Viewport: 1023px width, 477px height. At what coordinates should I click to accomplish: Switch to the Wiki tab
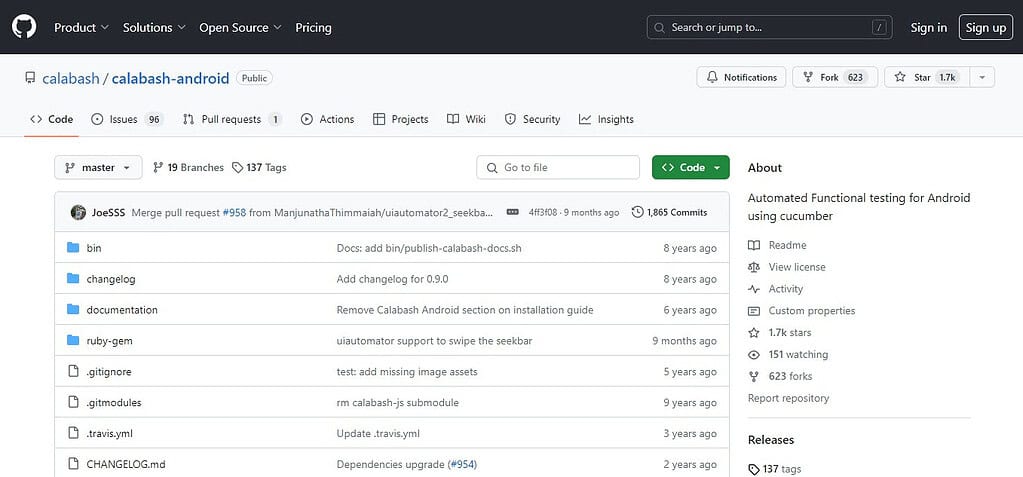[x=466, y=119]
